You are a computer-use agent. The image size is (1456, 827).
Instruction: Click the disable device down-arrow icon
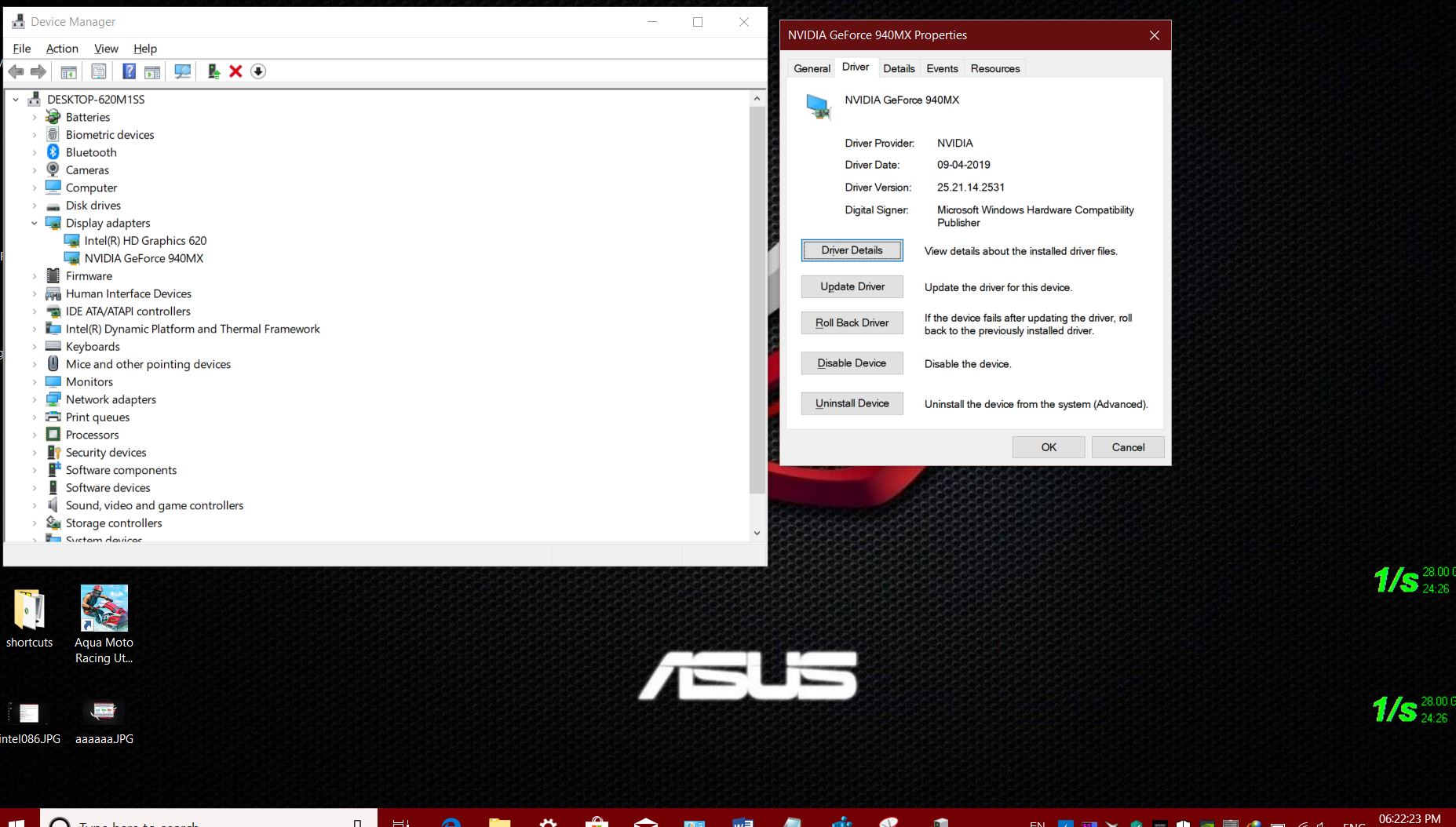click(258, 71)
